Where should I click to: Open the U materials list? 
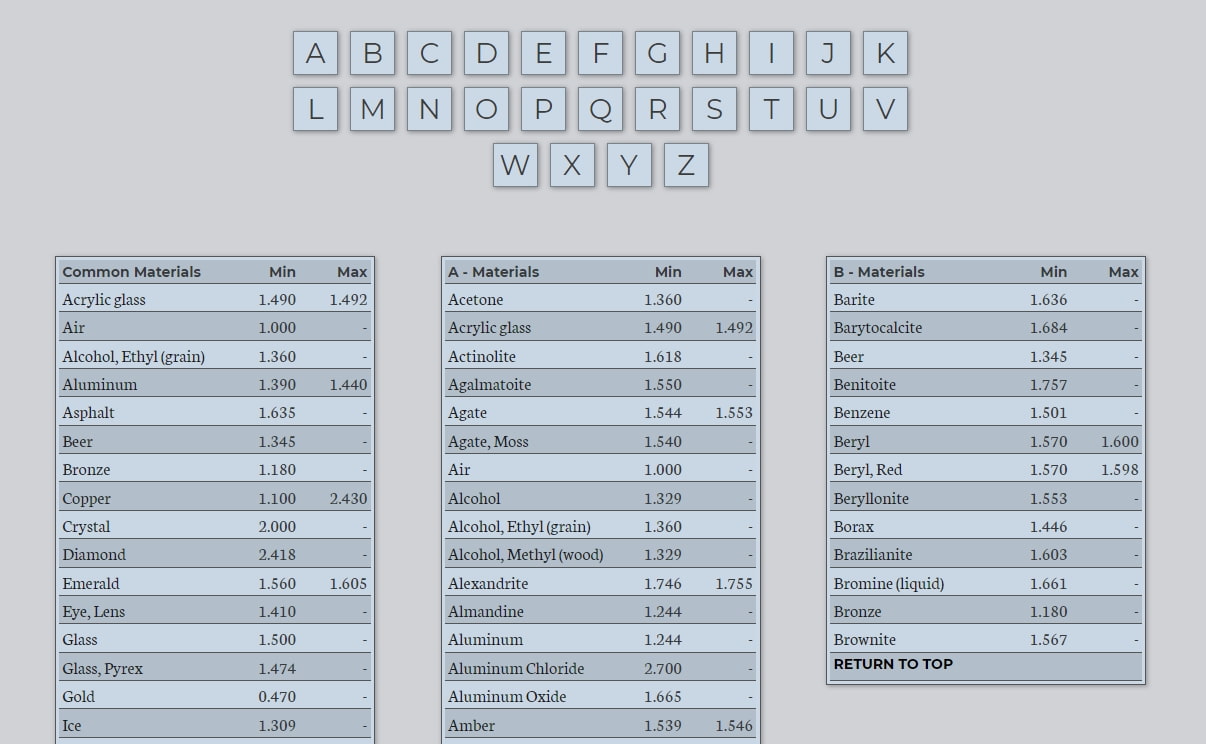[x=828, y=109]
